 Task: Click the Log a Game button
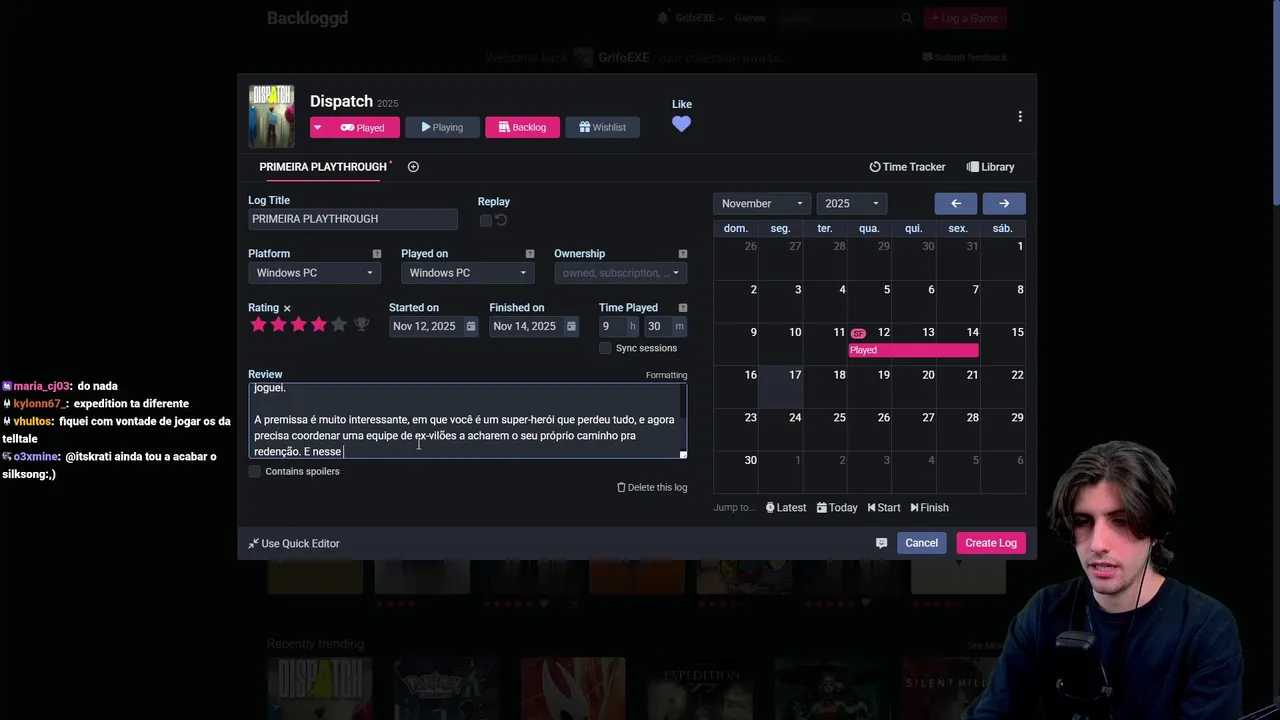click(965, 18)
